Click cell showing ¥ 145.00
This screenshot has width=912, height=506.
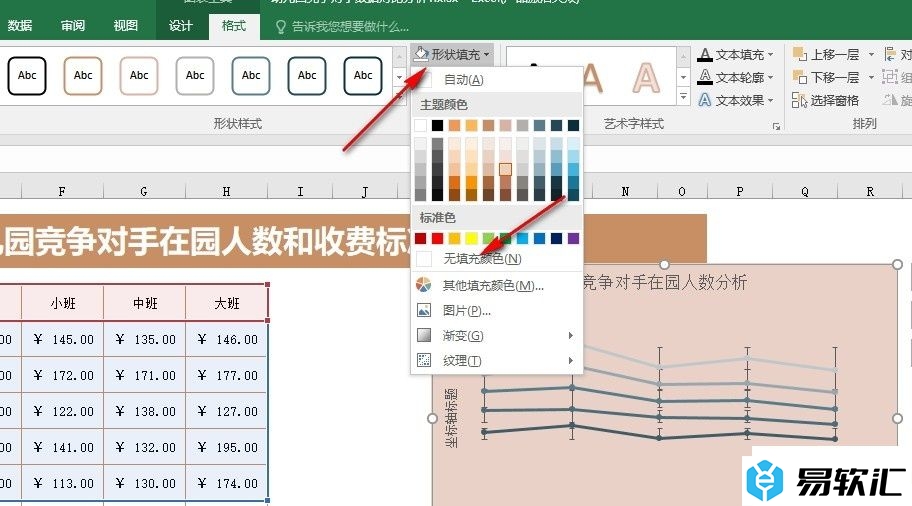point(63,339)
